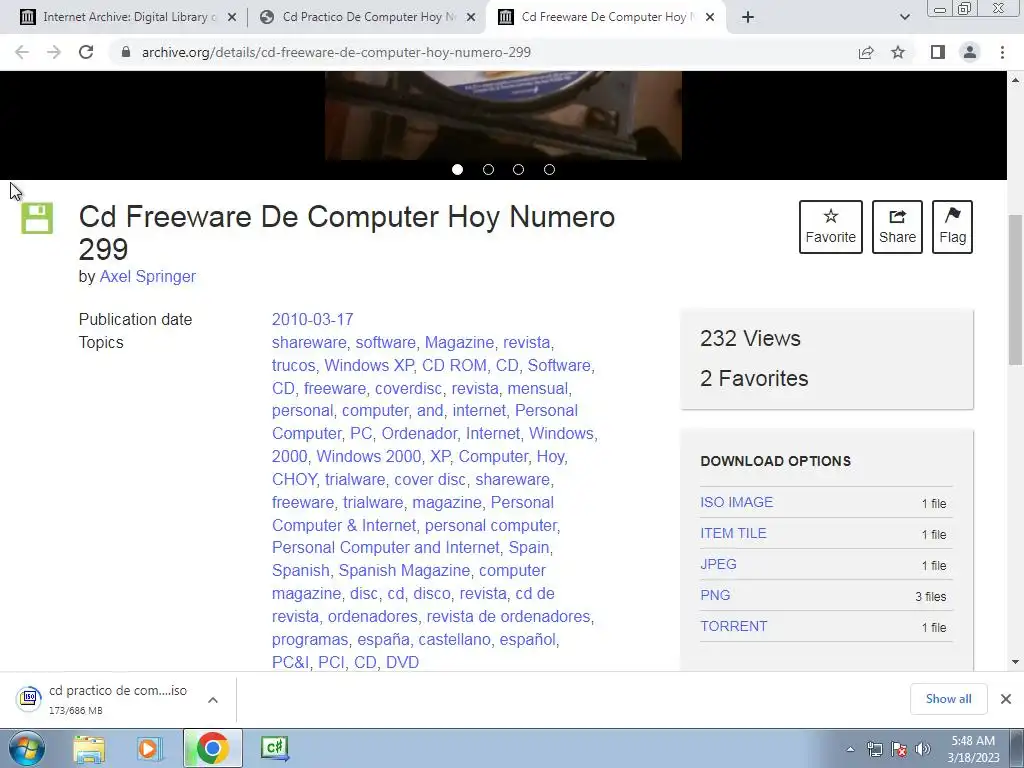The width and height of the screenshot is (1024, 768).
Task: Open the Spanish Magazine topic link
Action: click(404, 570)
